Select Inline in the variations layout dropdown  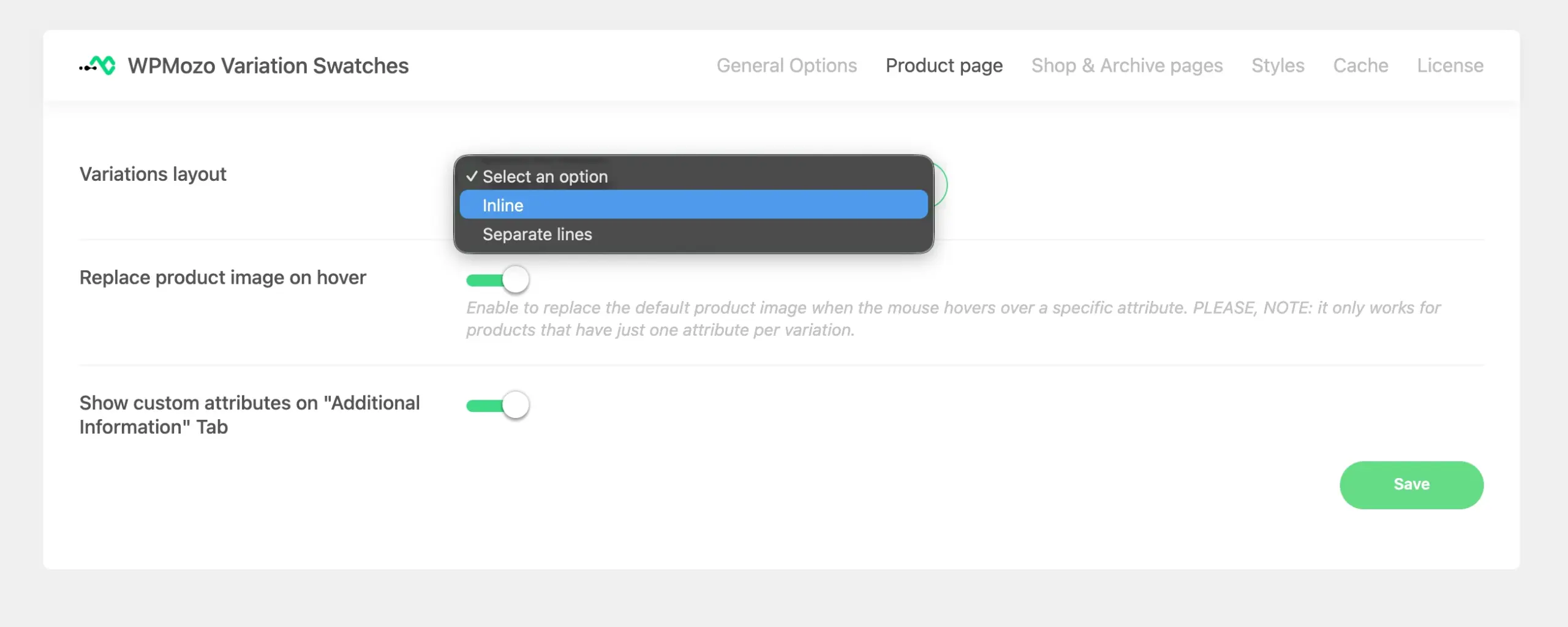[x=693, y=205]
